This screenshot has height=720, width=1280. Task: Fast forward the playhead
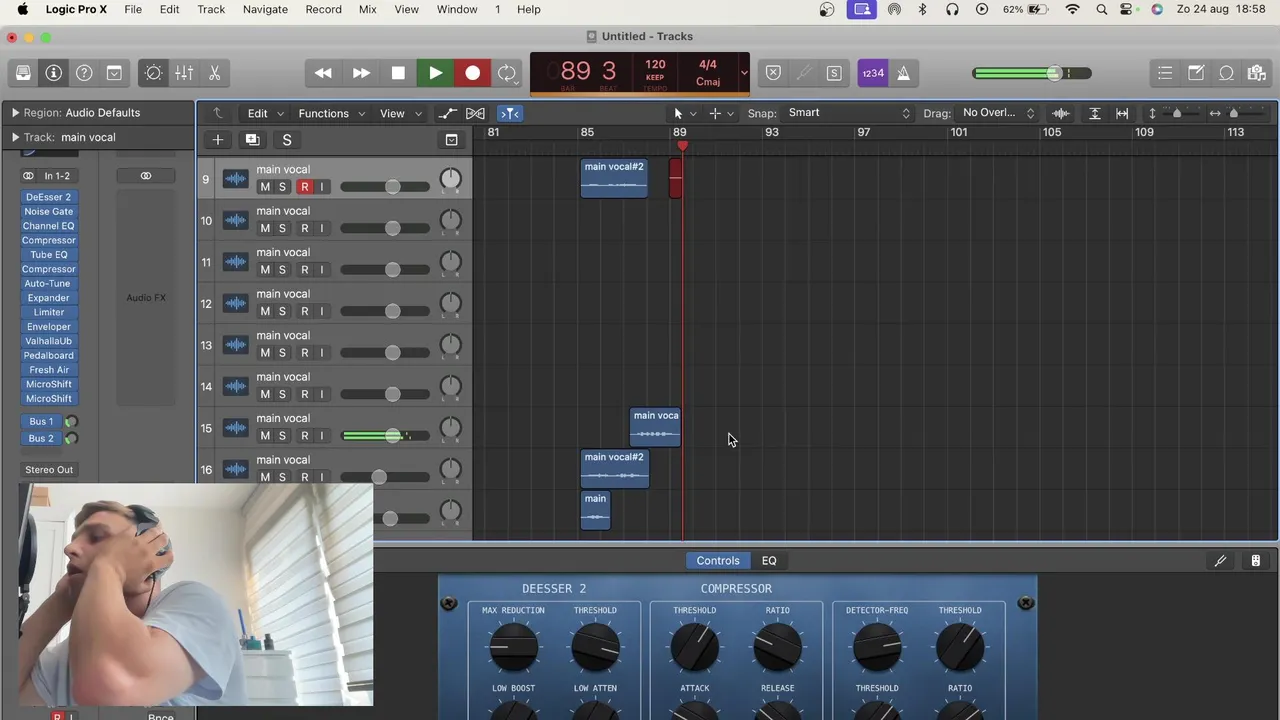click(x=361, y=73)
